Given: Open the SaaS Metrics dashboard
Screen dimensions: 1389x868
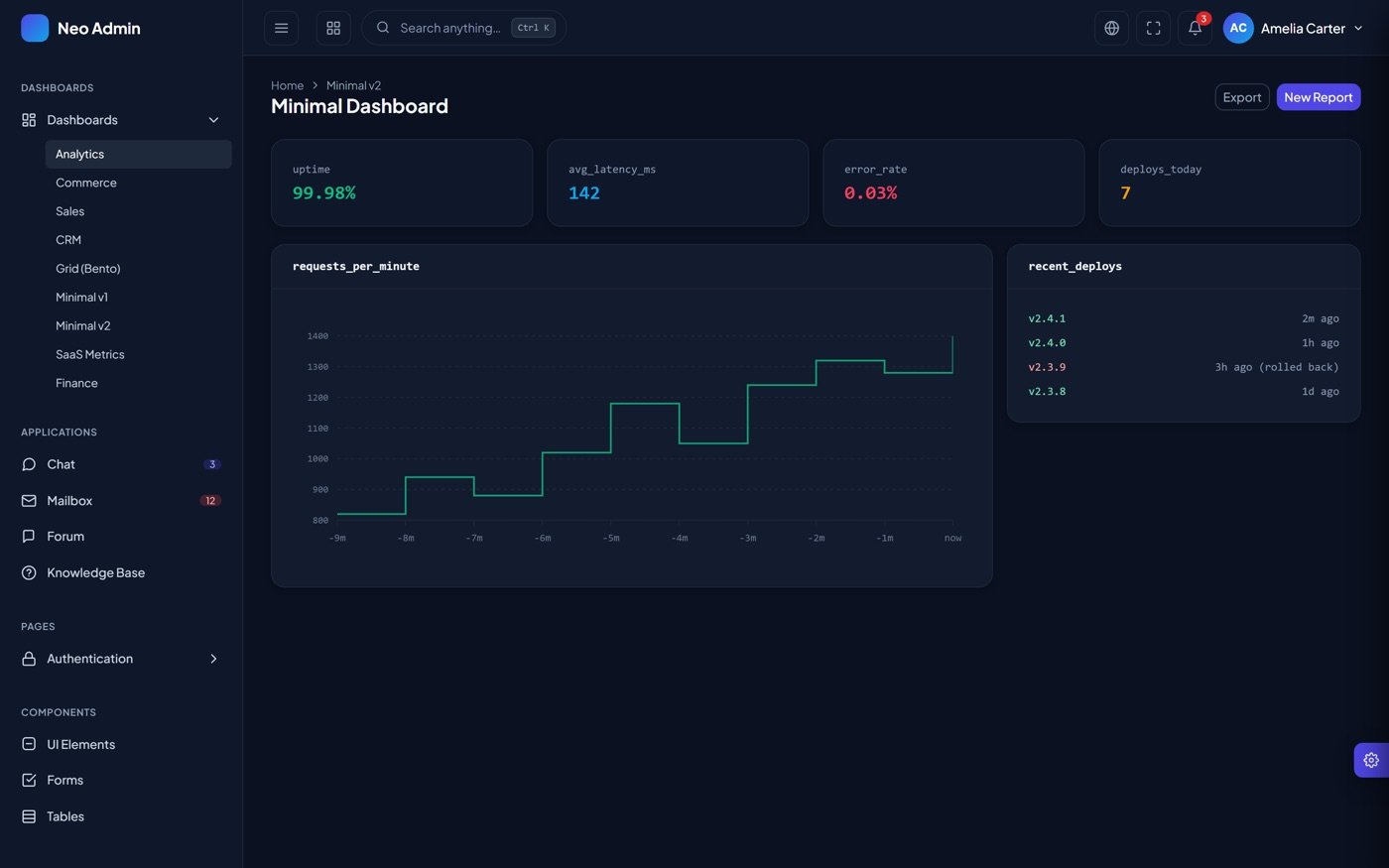Looking at the screenshot, I should coord(138,354).
